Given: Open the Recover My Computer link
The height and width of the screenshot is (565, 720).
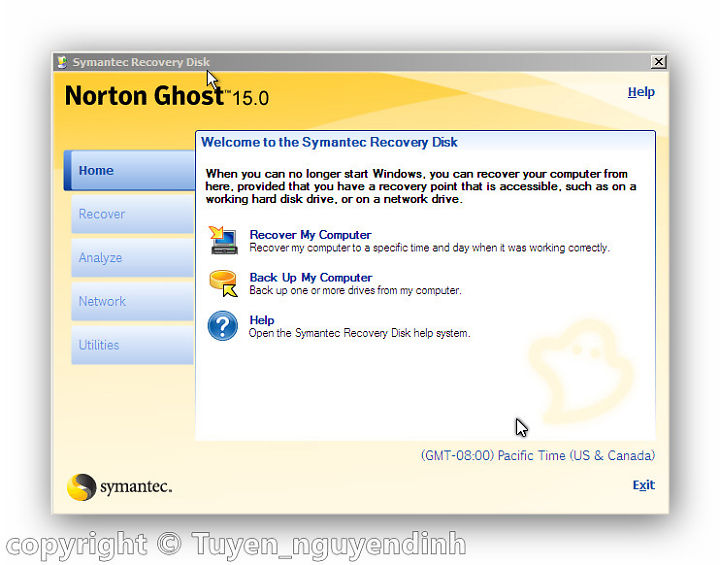Looking at the screenshot, I should click(310, 235).
